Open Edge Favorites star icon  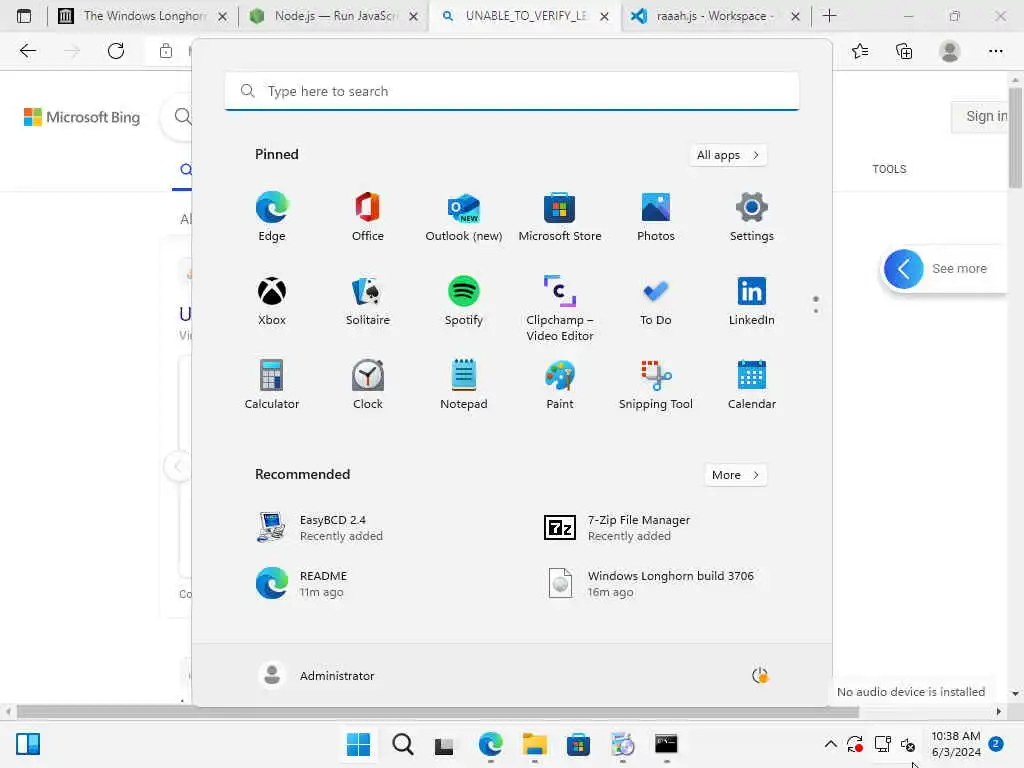[x=860, y=51]
